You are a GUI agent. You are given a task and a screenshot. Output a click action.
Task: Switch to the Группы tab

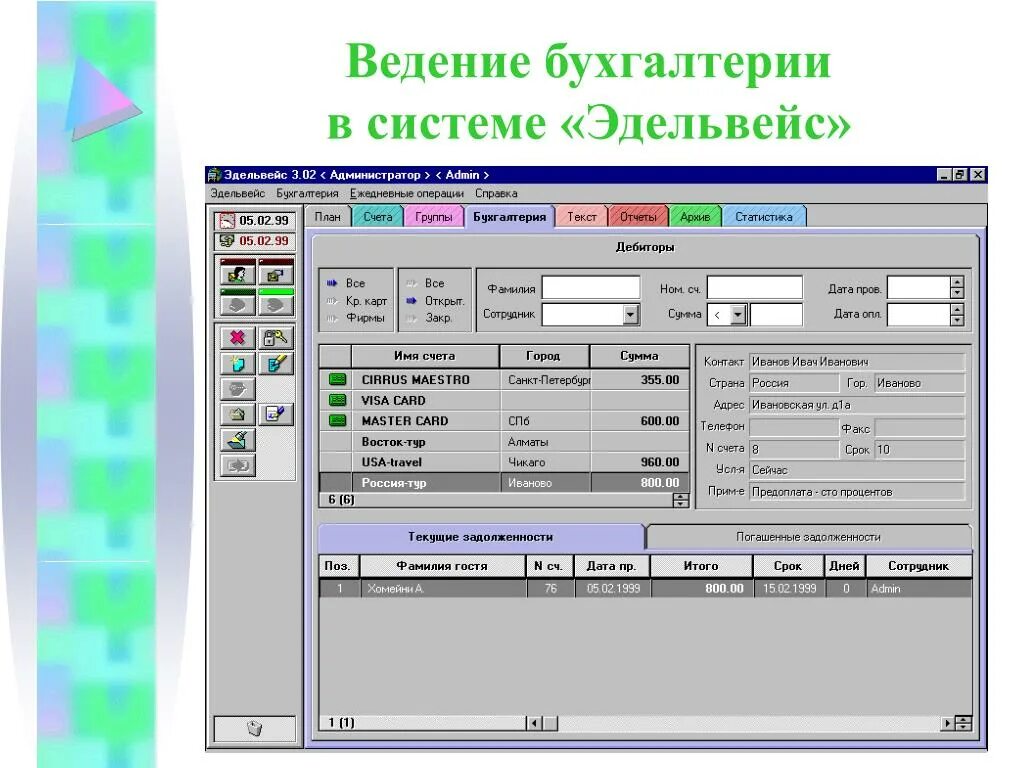(434, 217)
